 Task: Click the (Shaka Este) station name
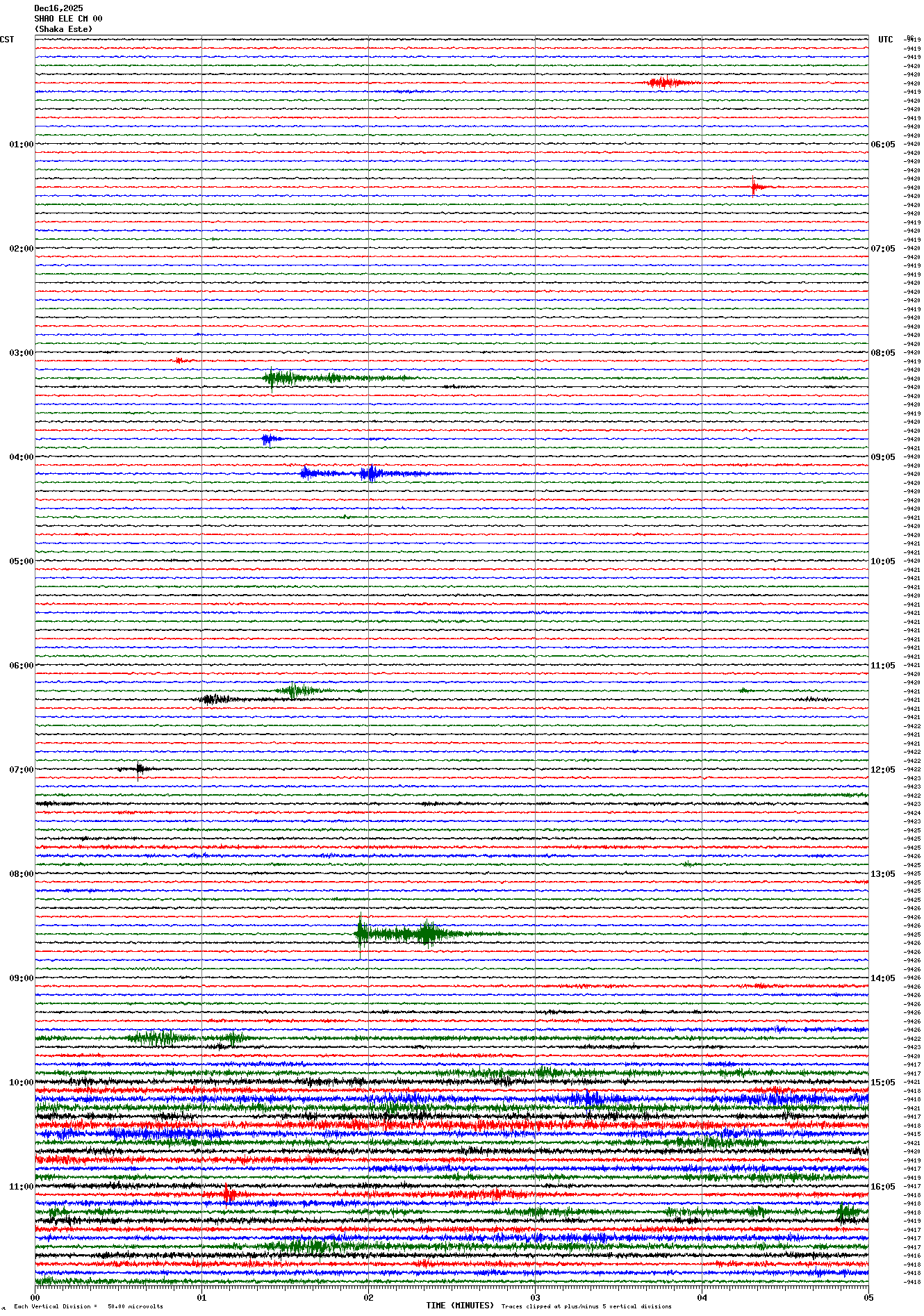pos(63,29)
